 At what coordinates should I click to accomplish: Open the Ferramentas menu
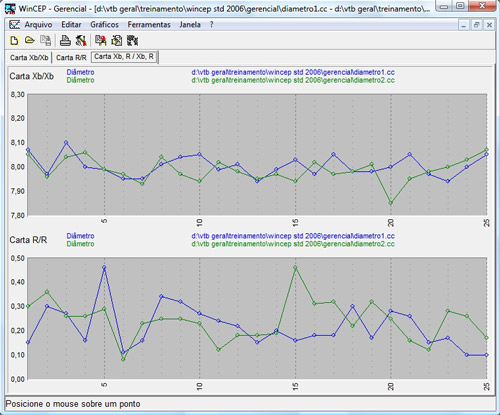(149, 25)
